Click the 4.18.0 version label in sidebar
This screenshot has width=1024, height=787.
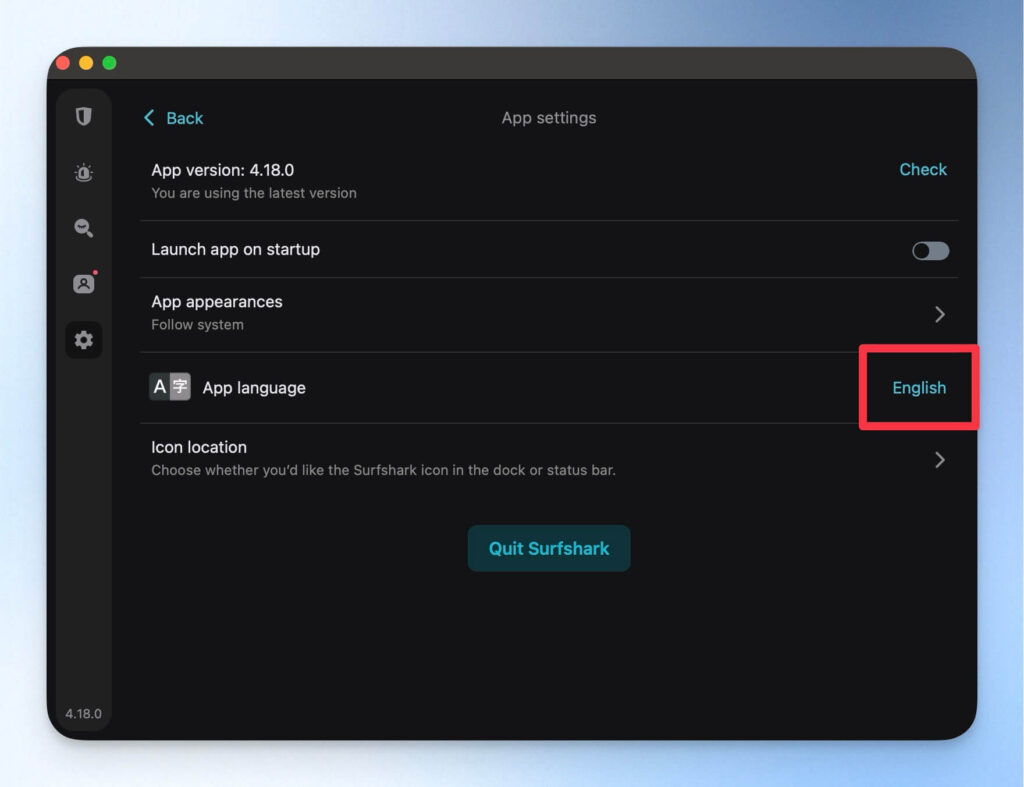83,714
